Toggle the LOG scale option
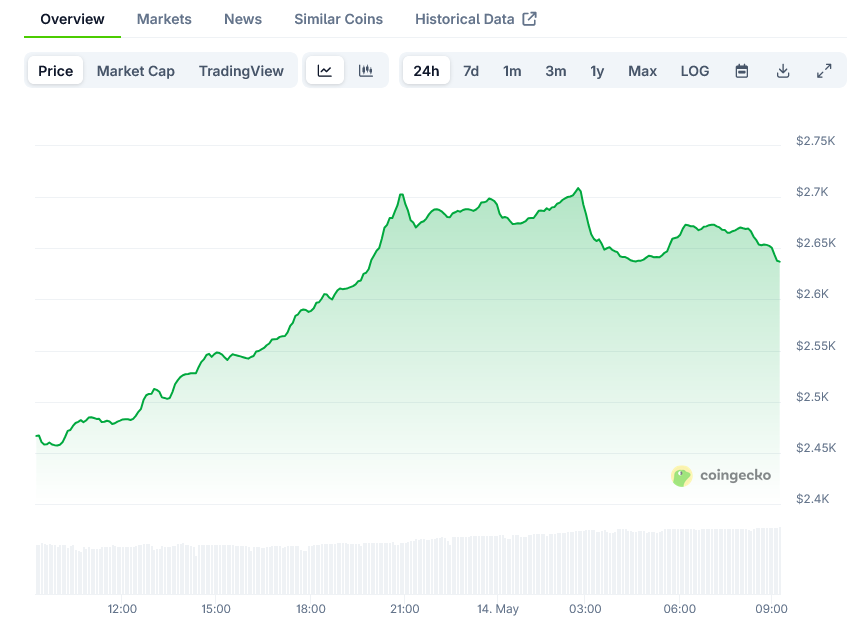 (x=695, y=71)
